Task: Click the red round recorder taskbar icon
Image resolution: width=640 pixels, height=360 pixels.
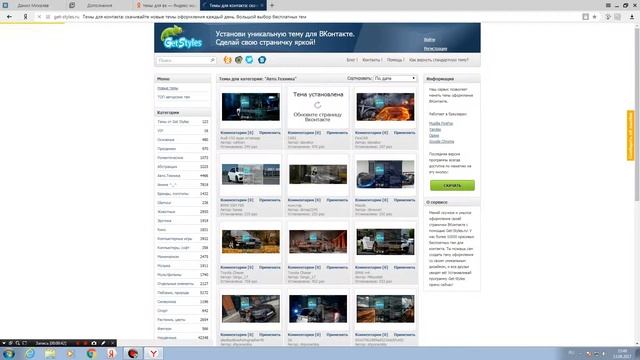Action: 133,353
